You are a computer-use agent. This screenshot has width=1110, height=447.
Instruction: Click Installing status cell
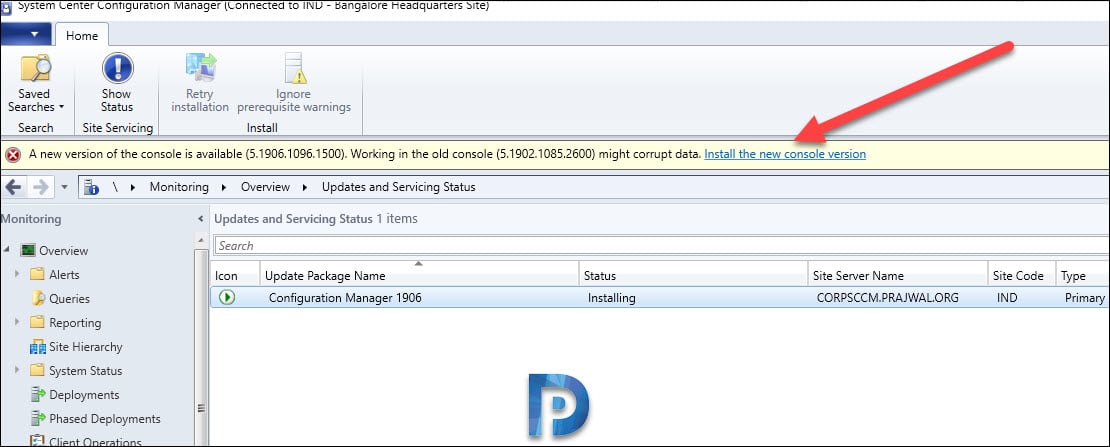(x=612, y=298)
